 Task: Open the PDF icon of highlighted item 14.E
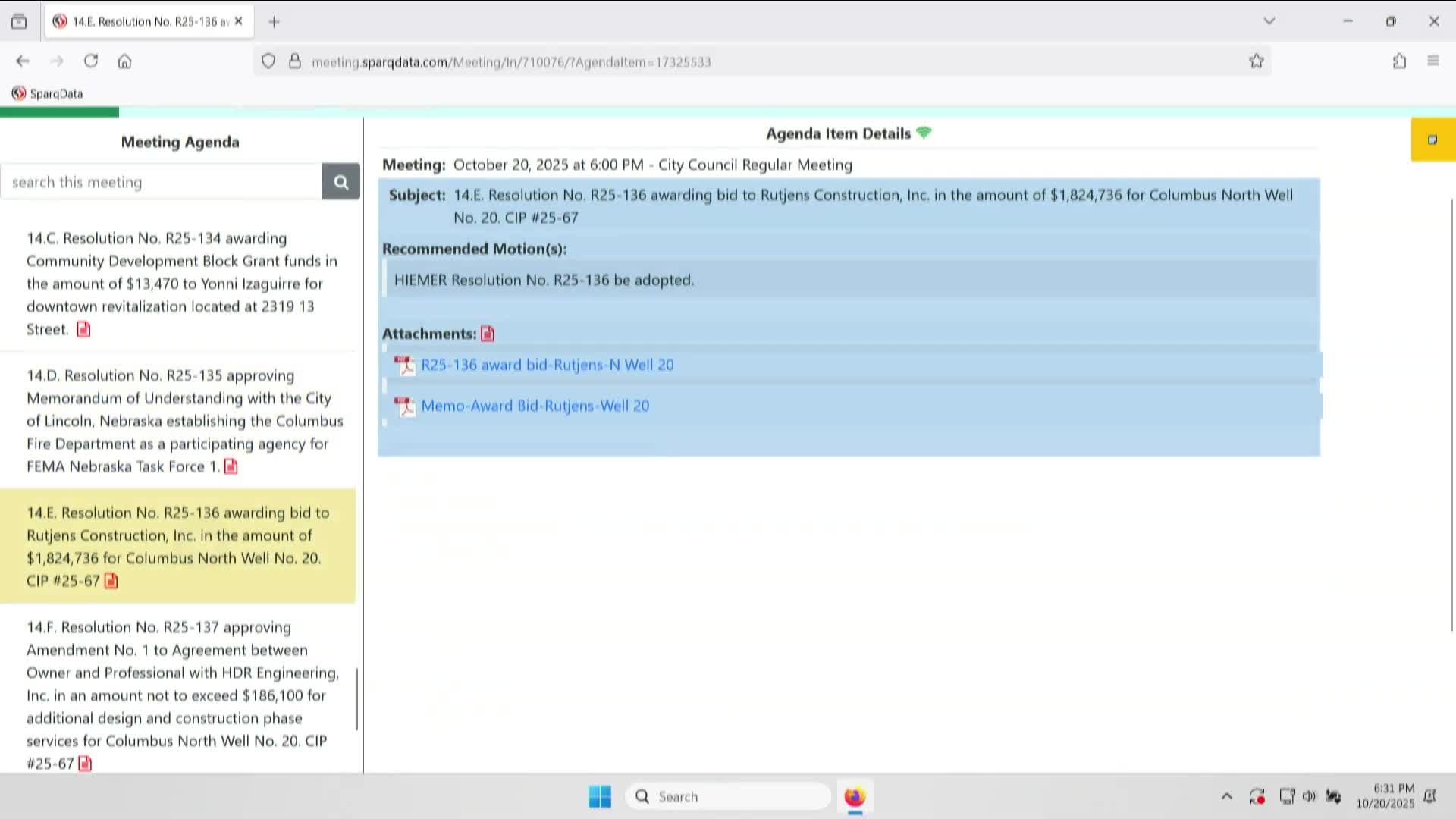tap(111, 581)
